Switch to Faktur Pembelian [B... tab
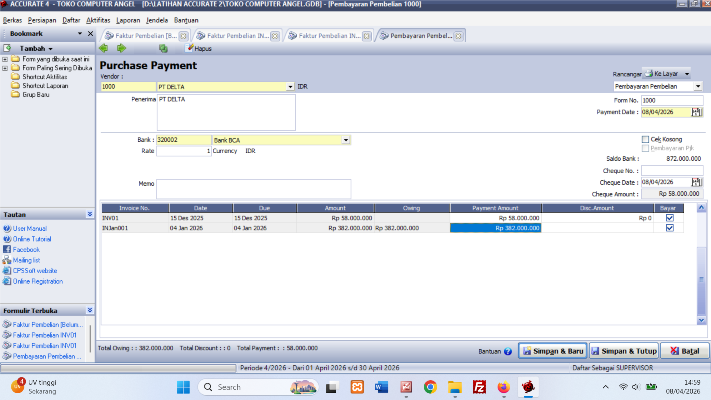 pos(146,36)
